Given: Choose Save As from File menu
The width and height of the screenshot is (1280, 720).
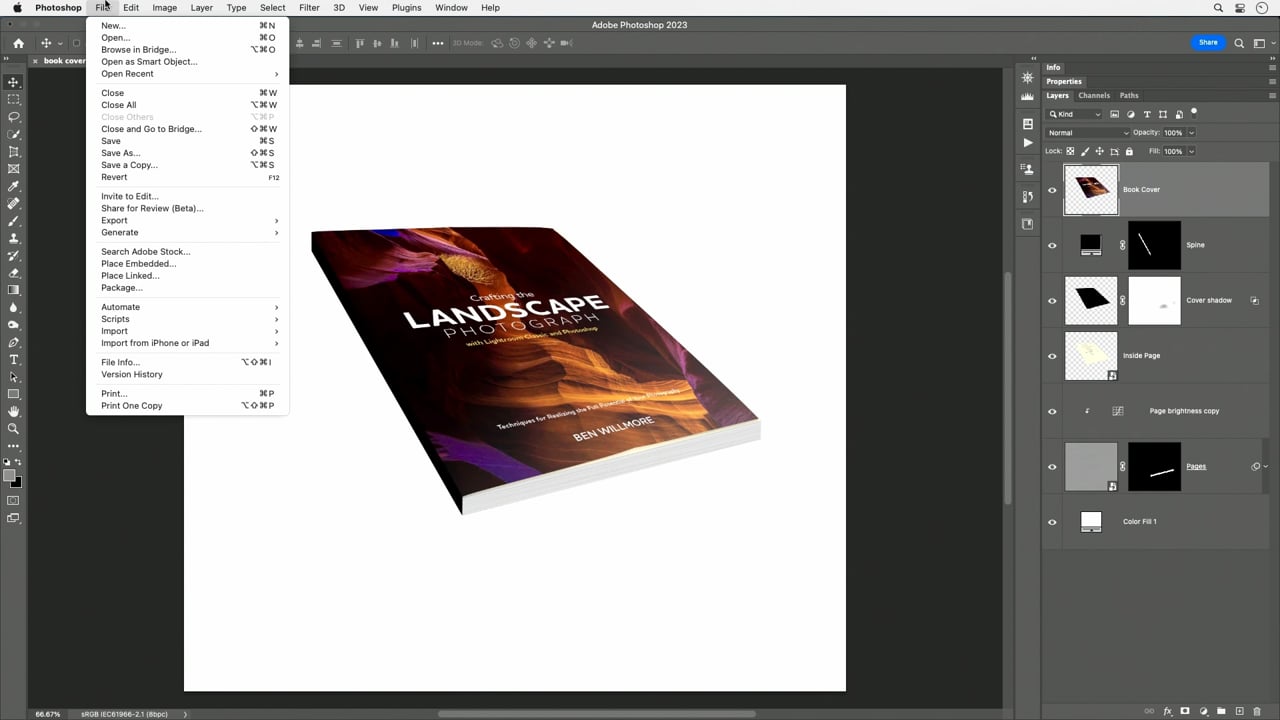Looking at the screenshot, I should (x=188, y=153).
